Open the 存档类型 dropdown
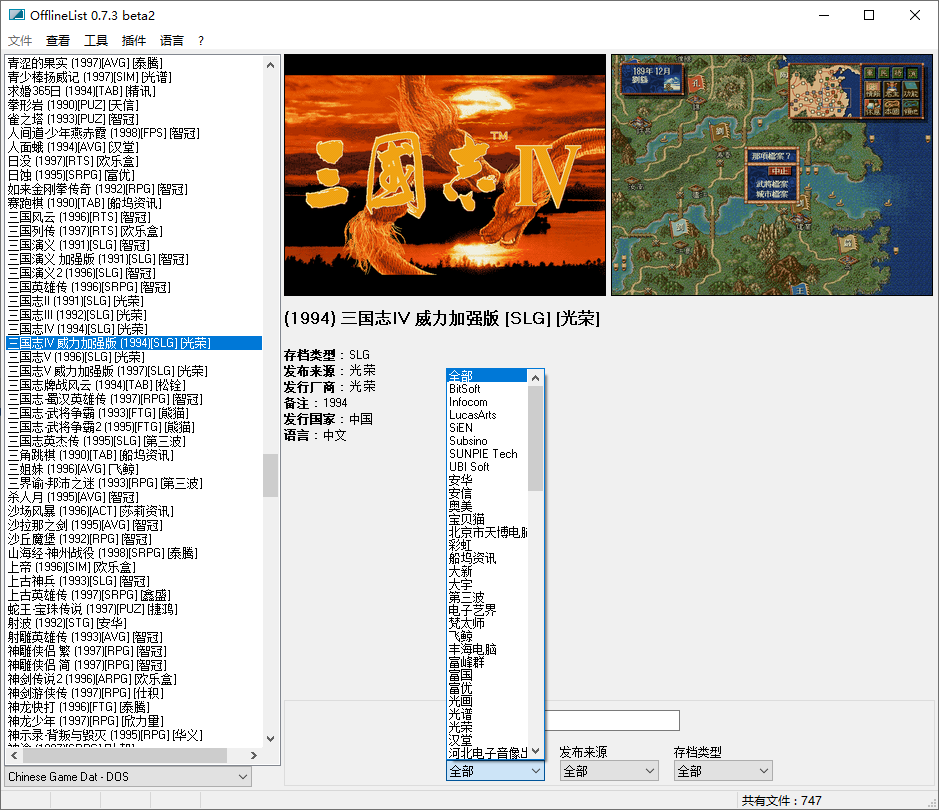 pos(723,771)
